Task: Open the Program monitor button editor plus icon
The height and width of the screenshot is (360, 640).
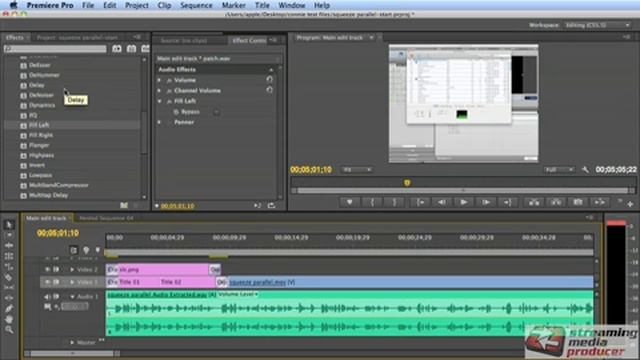Action: click(x=630, y=204)
